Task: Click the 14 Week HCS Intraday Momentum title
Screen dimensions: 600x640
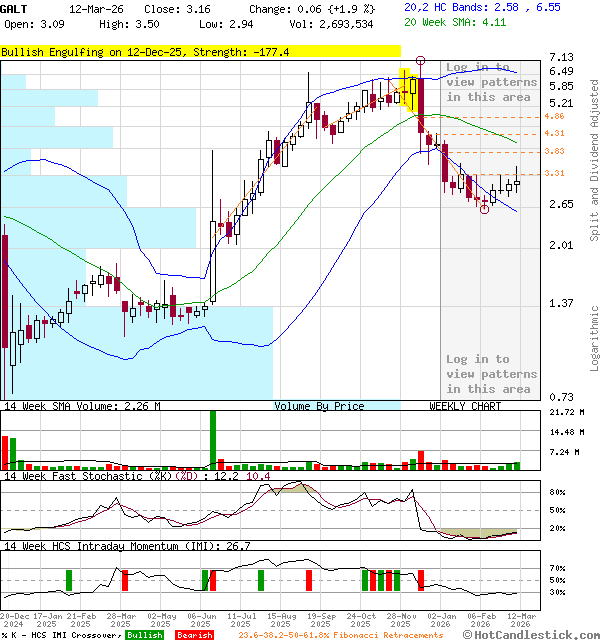Action: [x=125, y=546]
